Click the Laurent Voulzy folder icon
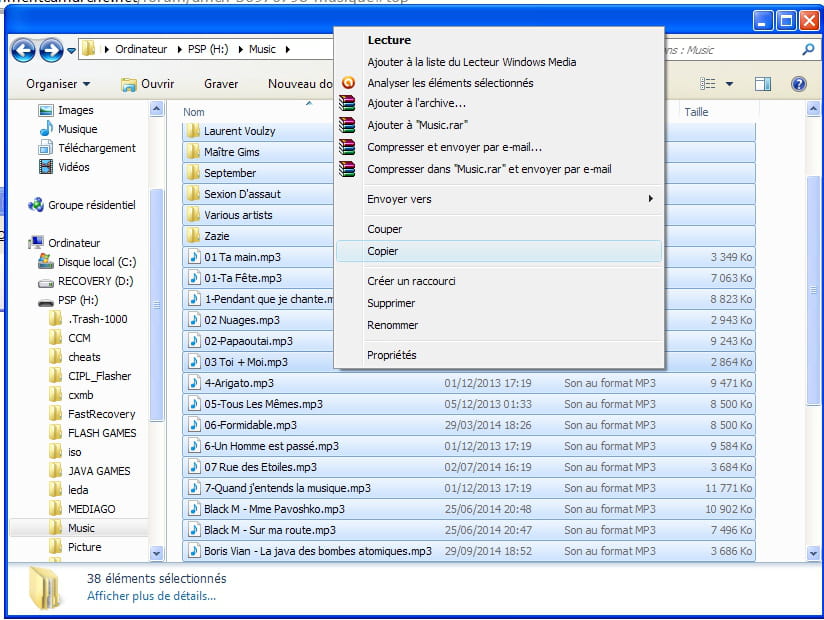 pyautogui.click(x=193, y=130)
